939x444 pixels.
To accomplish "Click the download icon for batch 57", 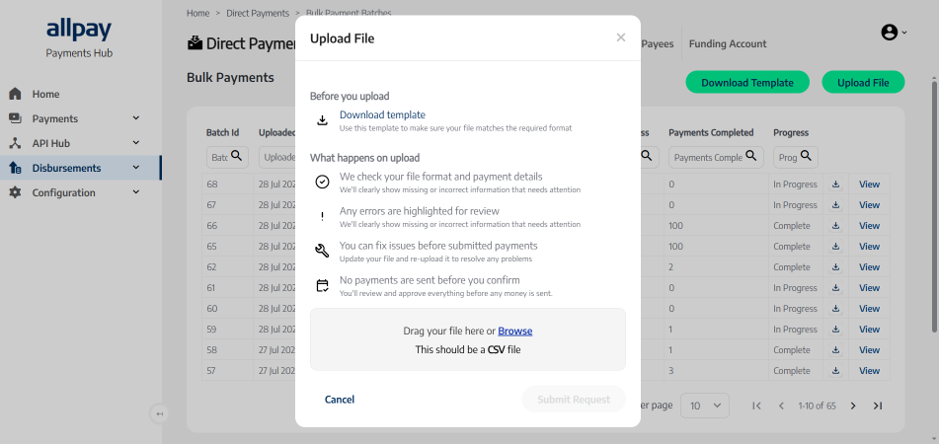I will click(835, 371).
